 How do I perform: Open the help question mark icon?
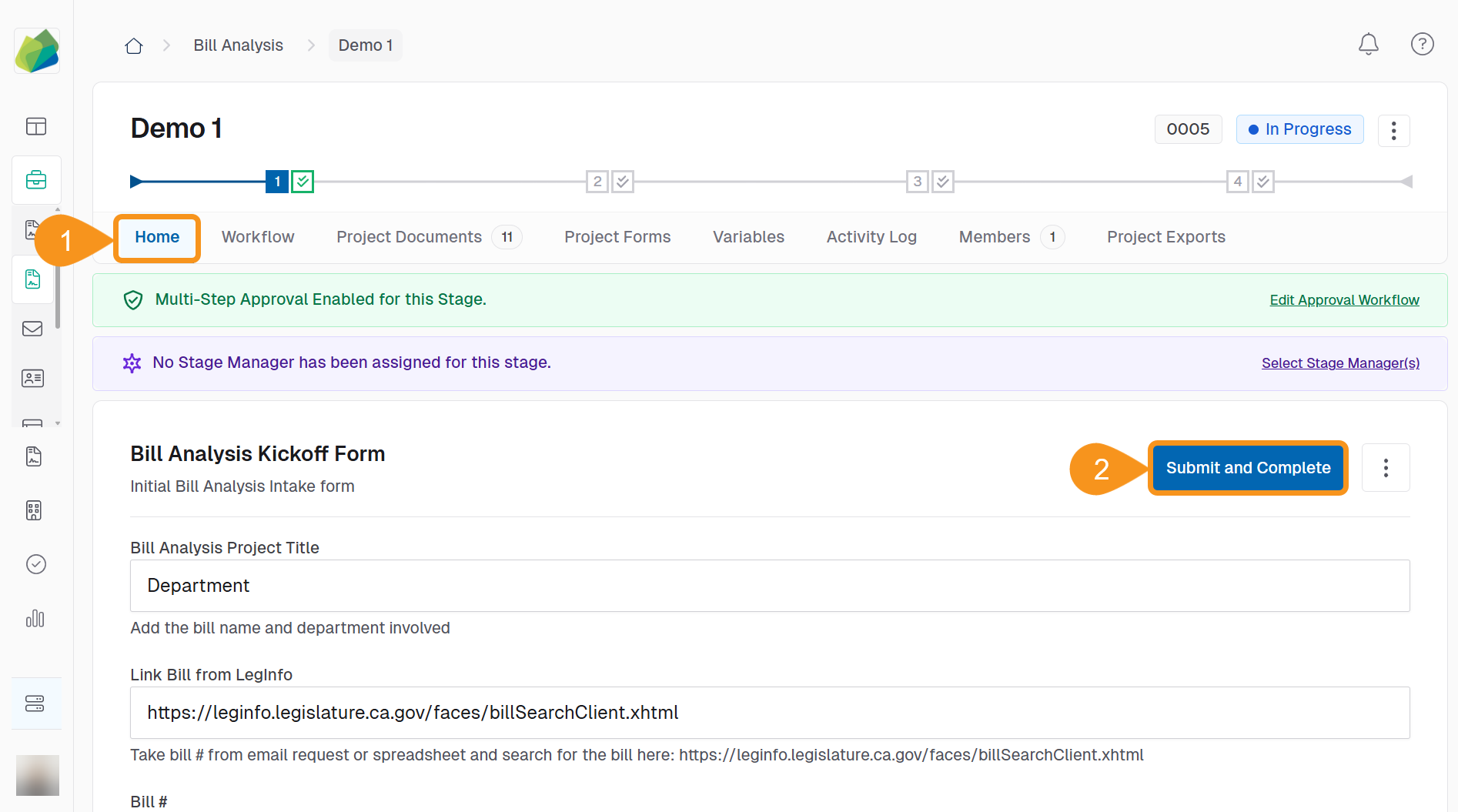tap(1422, 45)
